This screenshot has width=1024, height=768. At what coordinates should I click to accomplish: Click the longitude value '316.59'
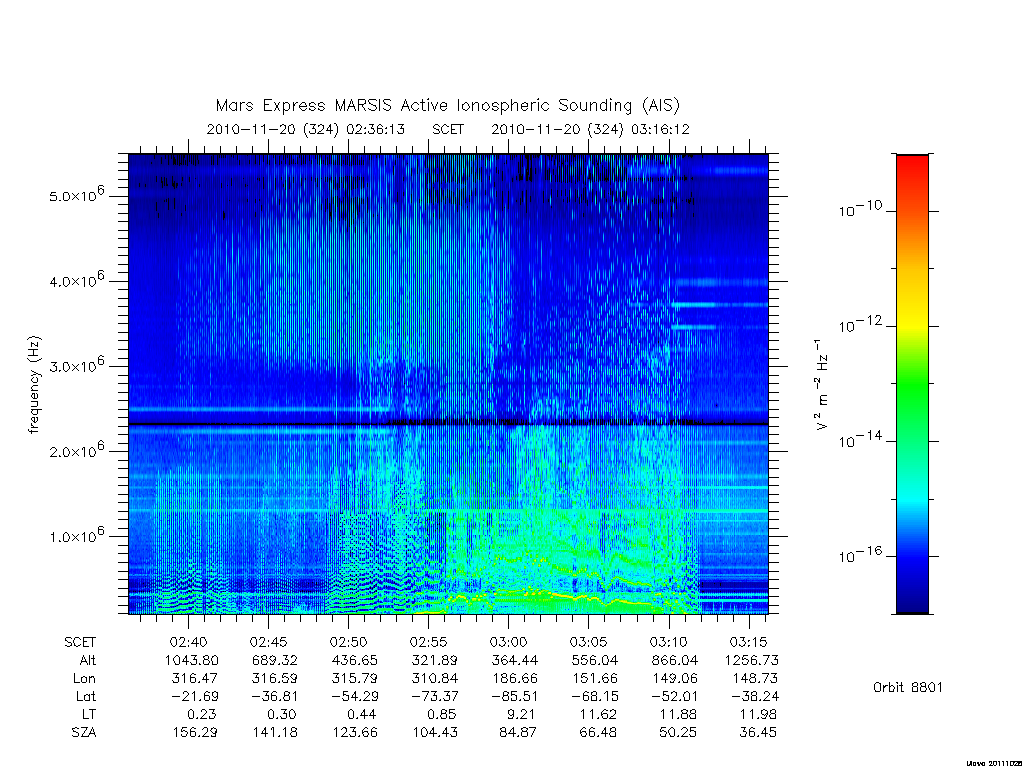[x=274, y=679]
